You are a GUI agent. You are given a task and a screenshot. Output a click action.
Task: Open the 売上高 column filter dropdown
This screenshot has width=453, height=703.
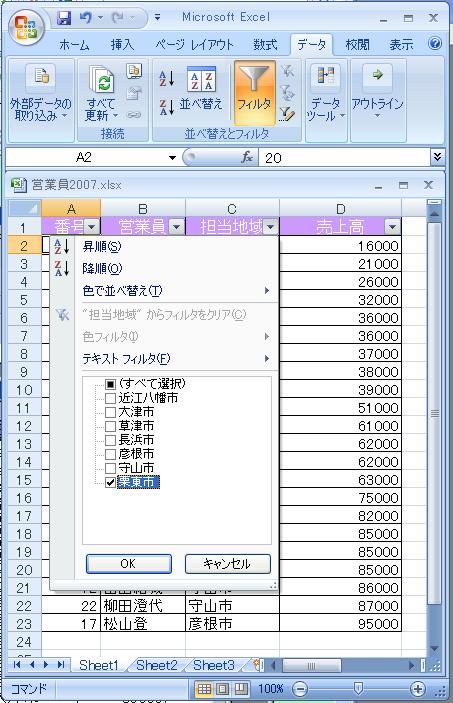[392, 227]
